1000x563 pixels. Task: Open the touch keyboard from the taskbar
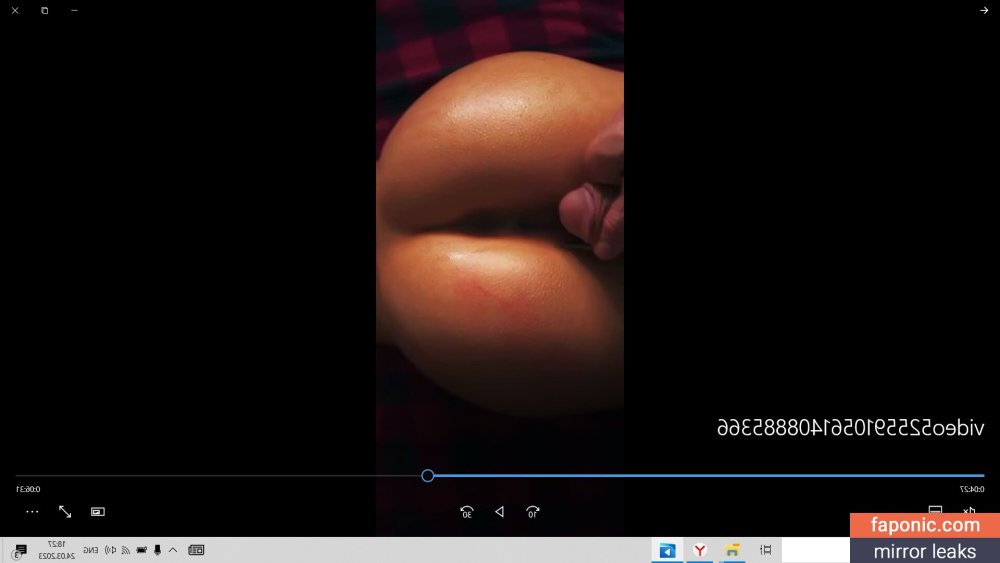click(196, 550)
